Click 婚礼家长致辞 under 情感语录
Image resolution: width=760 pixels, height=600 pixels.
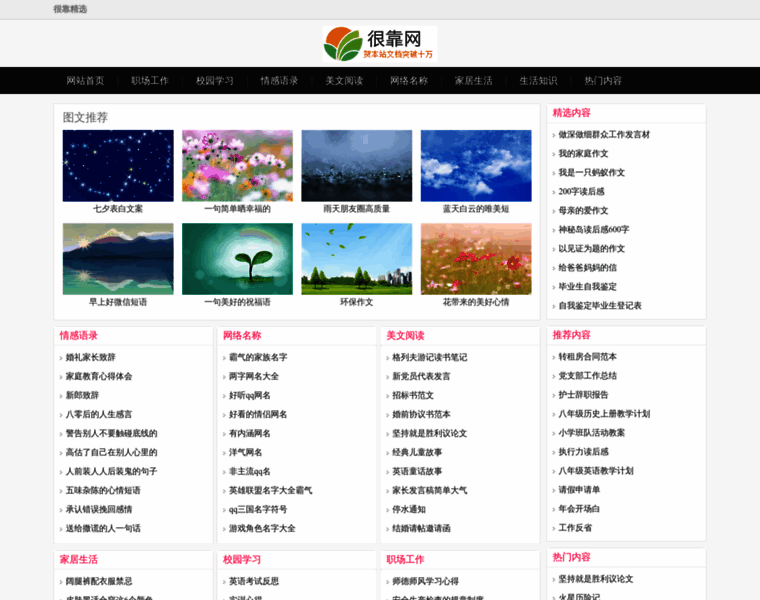click(x=90, y=357)
